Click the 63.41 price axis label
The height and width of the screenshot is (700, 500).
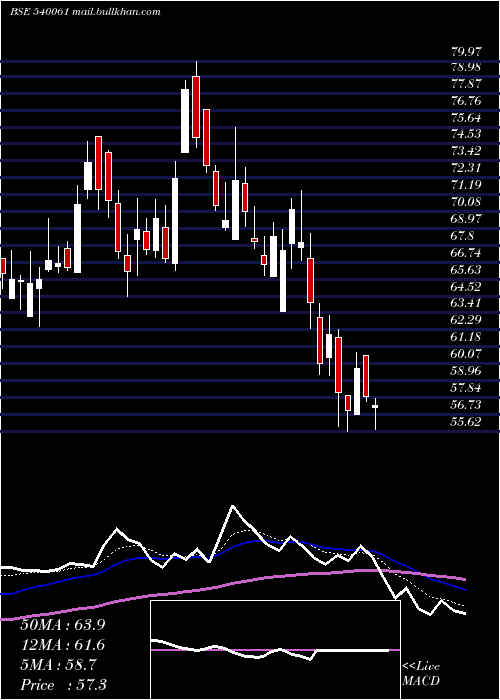pyautogui.click(x=467, y=303)
